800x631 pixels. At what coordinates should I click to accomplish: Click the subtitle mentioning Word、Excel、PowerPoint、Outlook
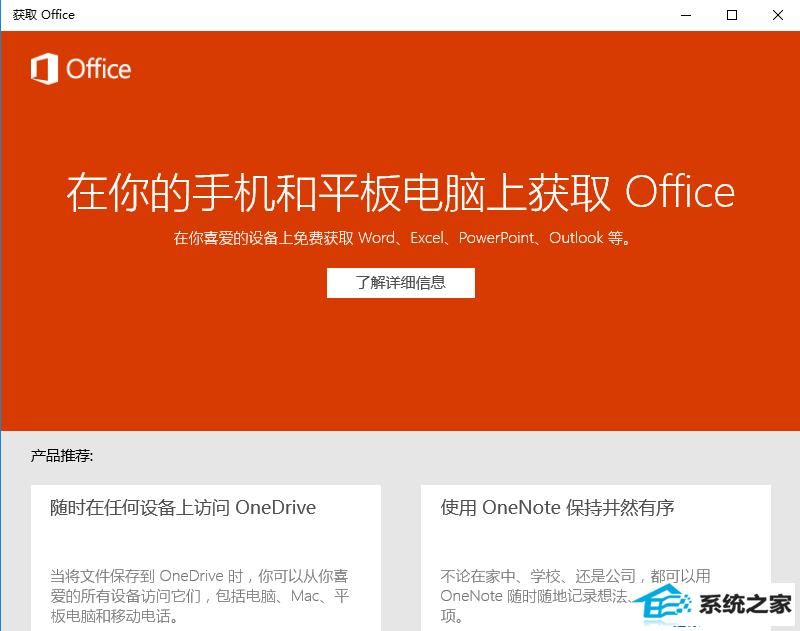pos(402,238)
